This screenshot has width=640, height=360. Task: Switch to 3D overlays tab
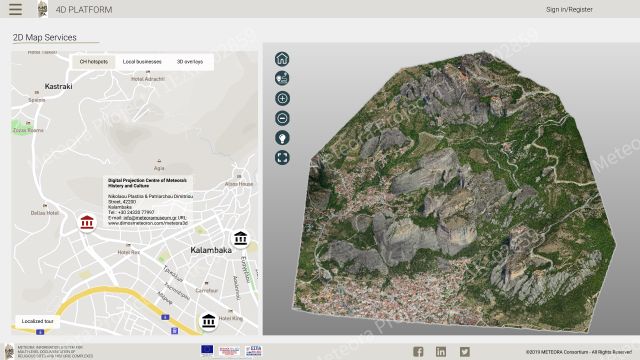(190, 62)
